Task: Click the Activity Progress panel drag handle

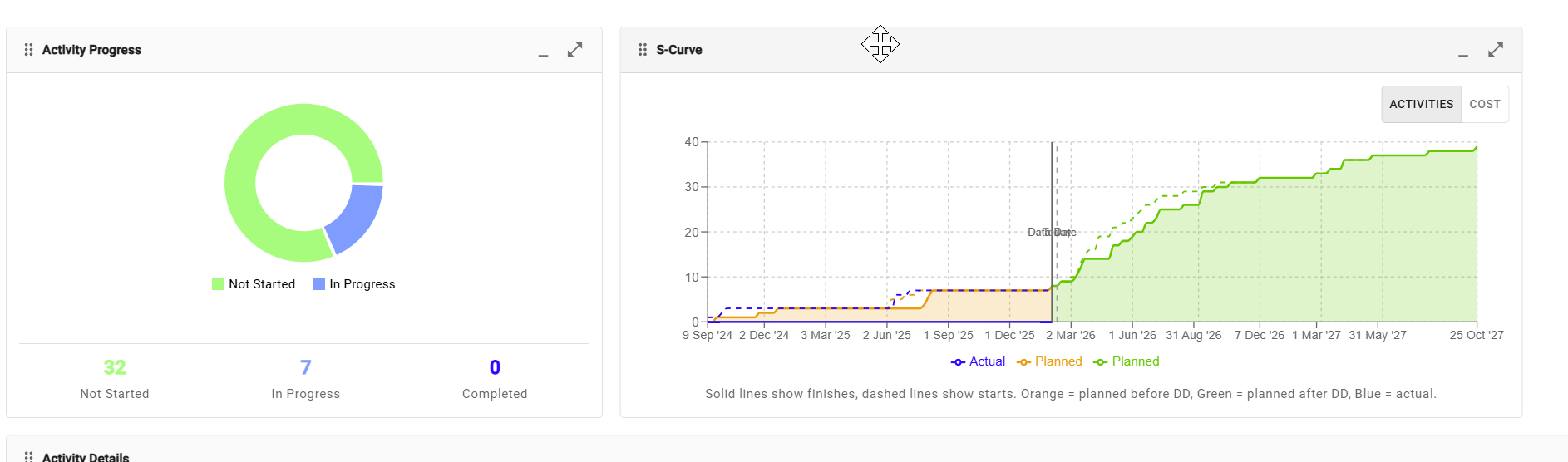Action: pos(28,50)
